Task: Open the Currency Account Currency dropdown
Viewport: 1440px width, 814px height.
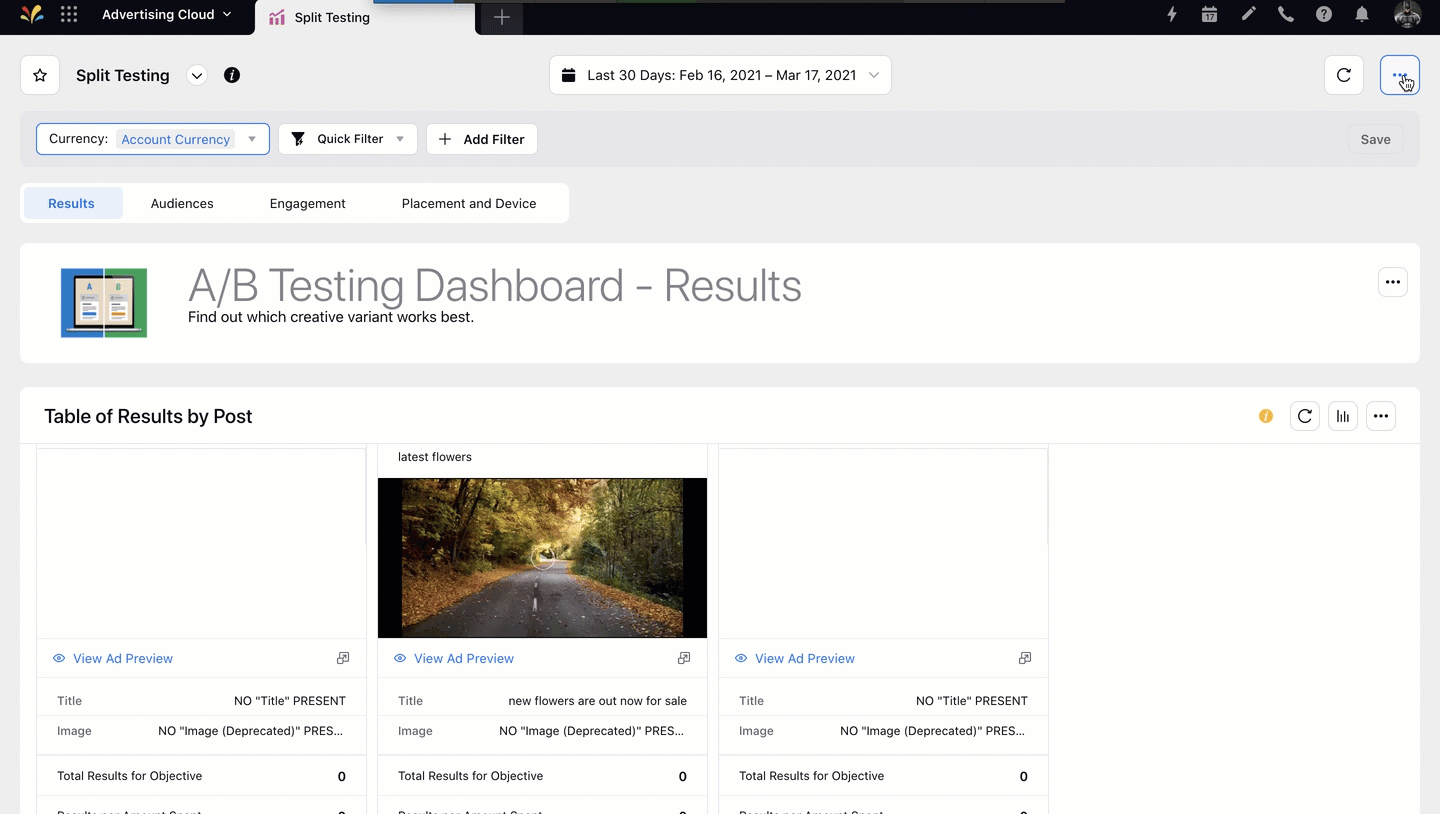Action: 153,139
